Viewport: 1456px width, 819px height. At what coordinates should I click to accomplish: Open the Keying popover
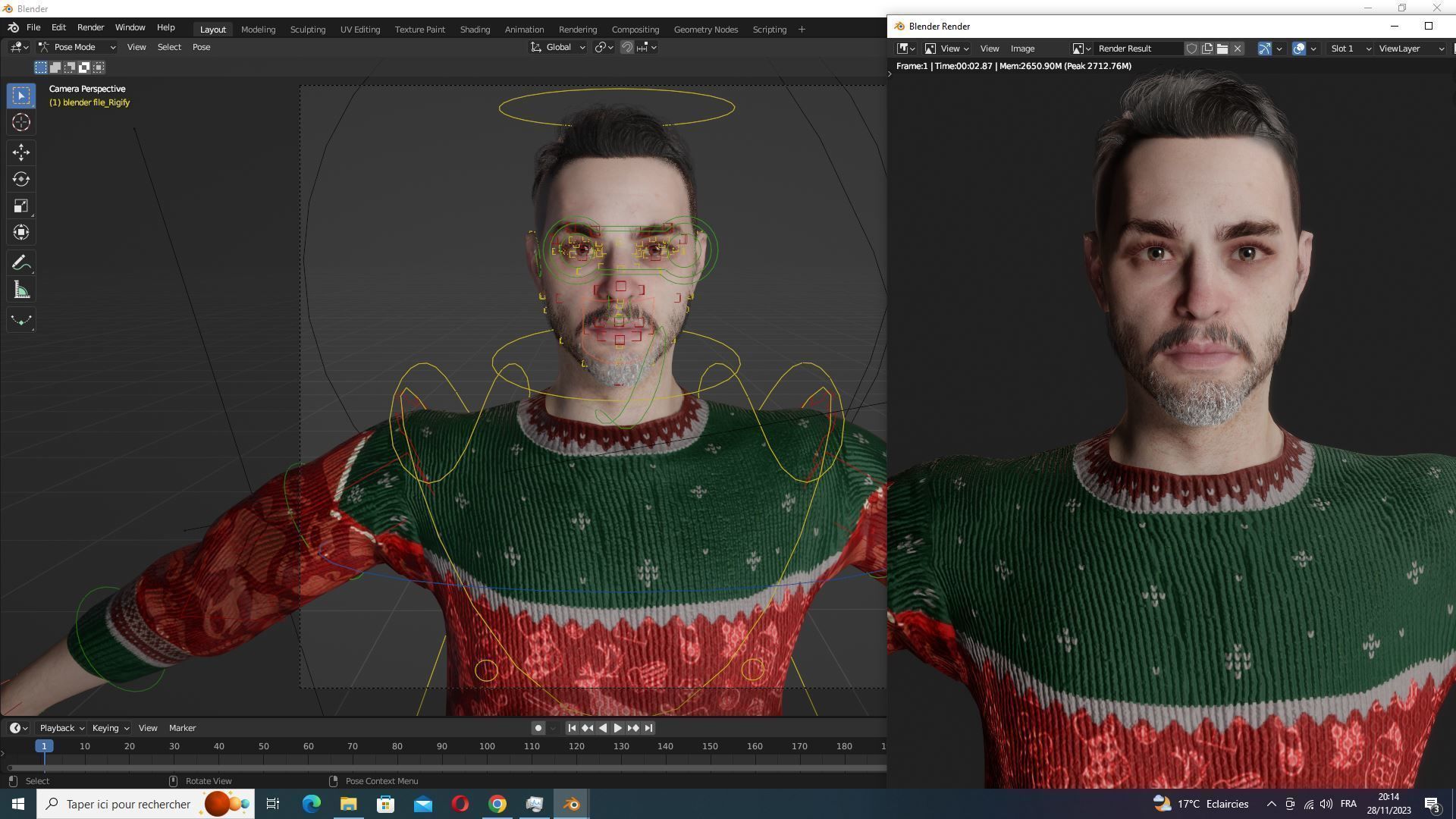(110, 728)
